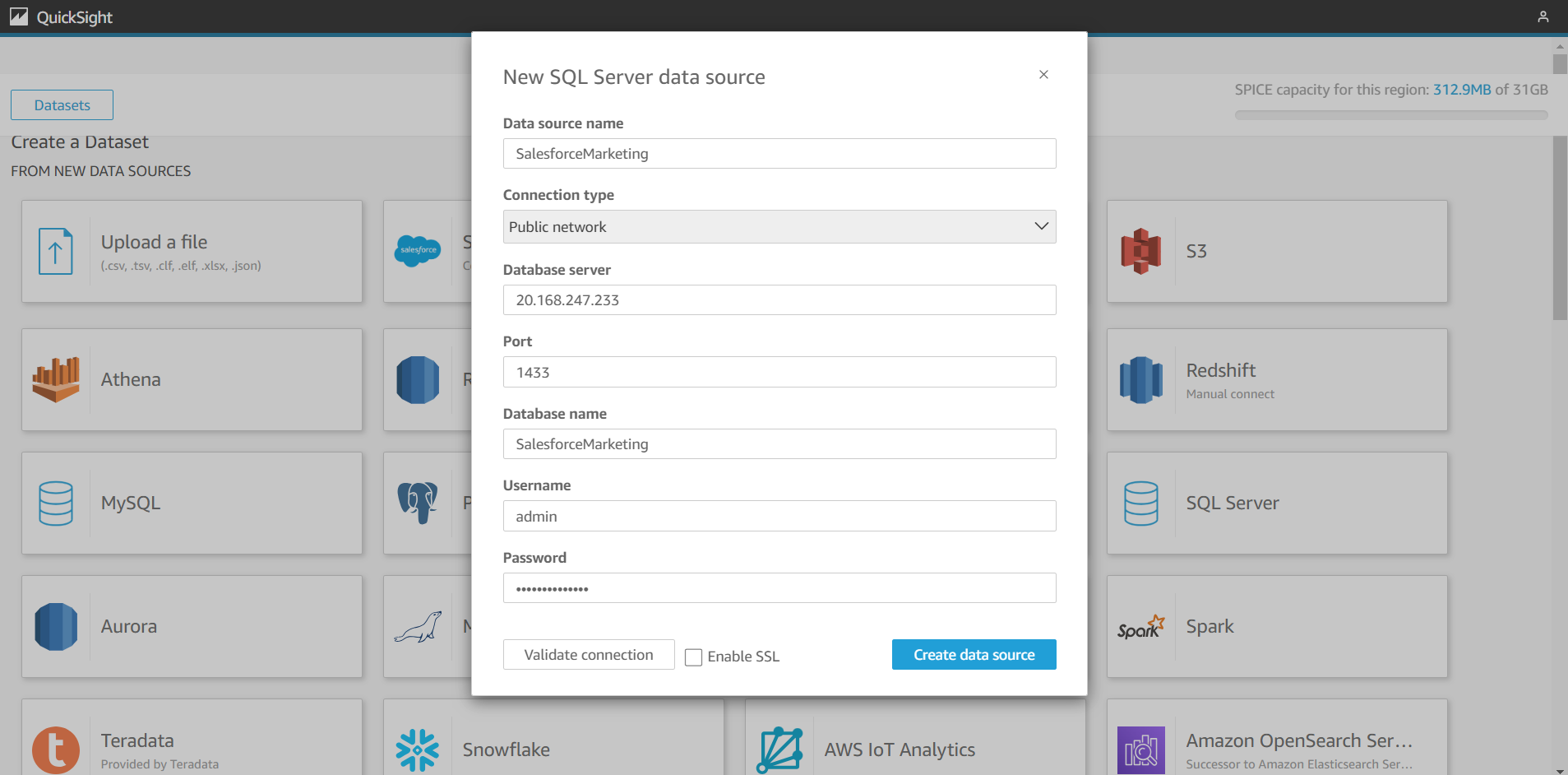This screenshot has height=775, width=1568.
Task: Select the Snowflake logo icon
Action: [418, 749]
